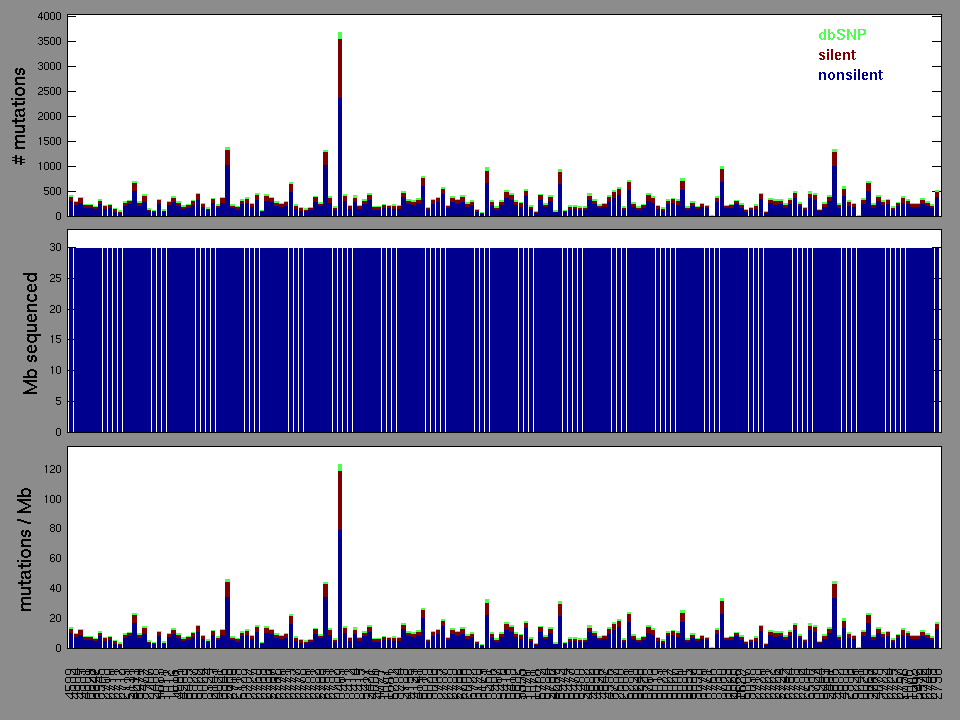The image size is (960, 720).
Task: Click the 'mutations / Mb' axis title
Action: pyautogui.click(x=30, y=548)
